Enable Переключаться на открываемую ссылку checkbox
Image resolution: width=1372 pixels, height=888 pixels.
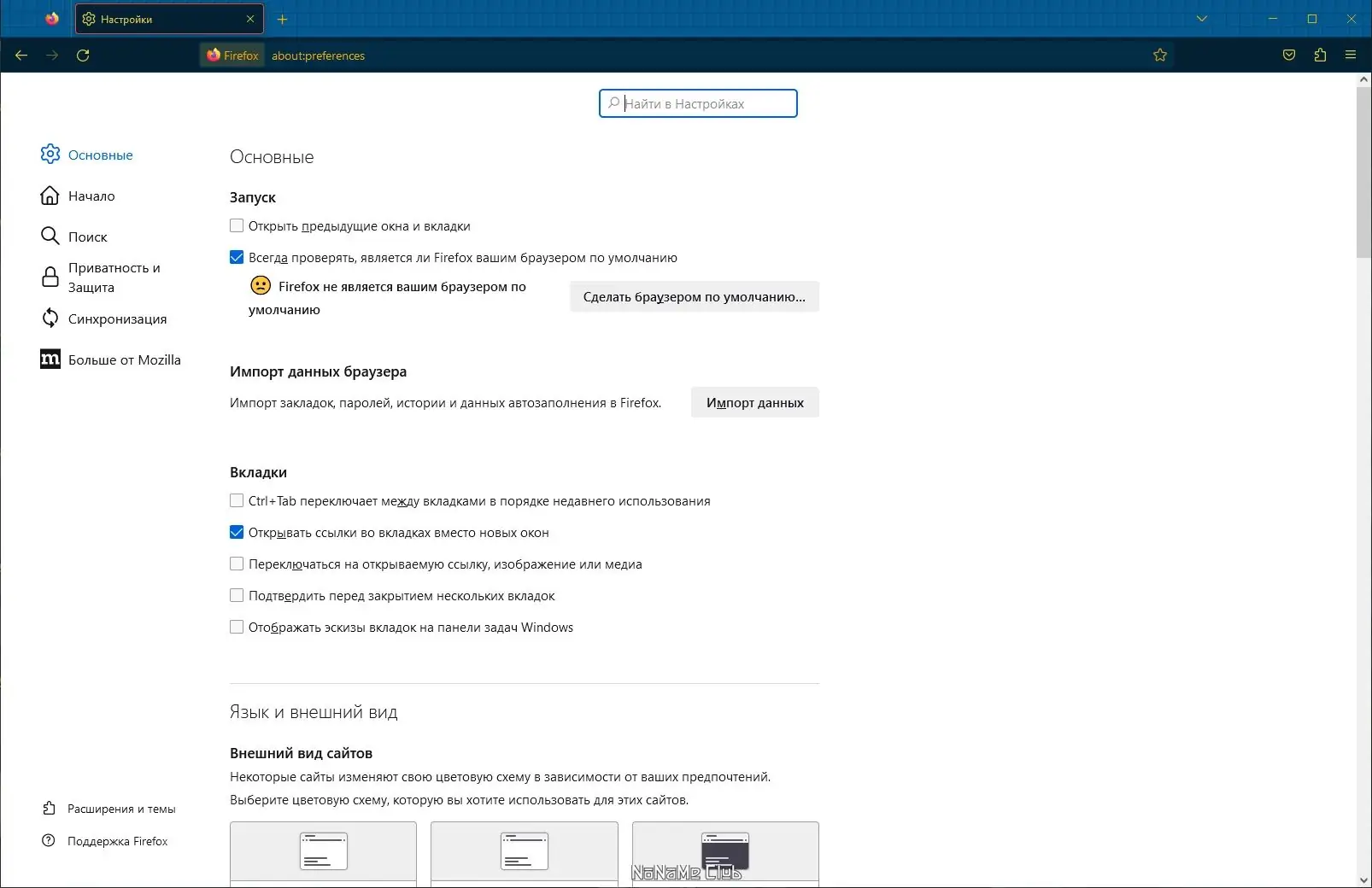(x=237, y=564)
